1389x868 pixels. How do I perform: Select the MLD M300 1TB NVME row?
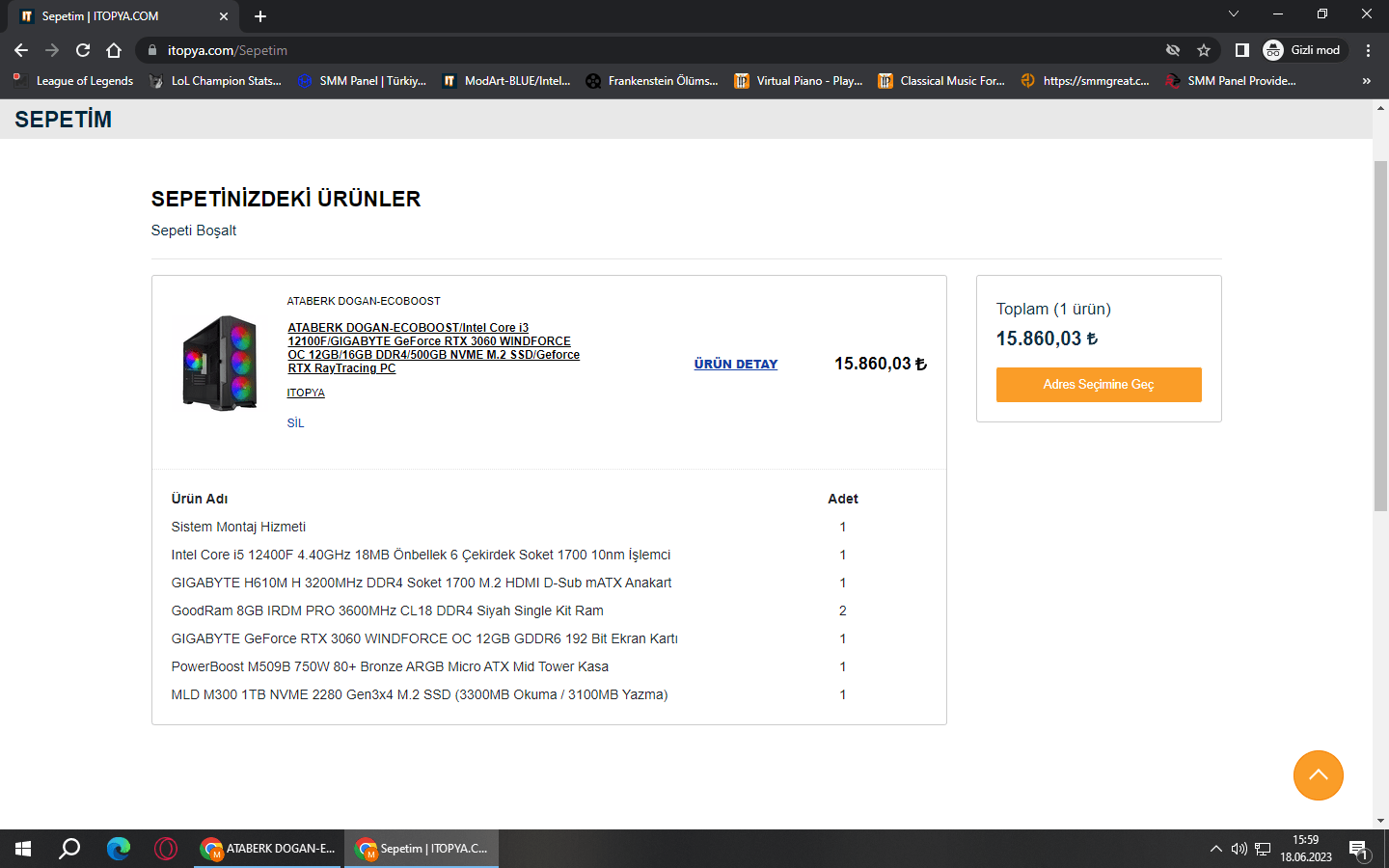pos(420,694)
